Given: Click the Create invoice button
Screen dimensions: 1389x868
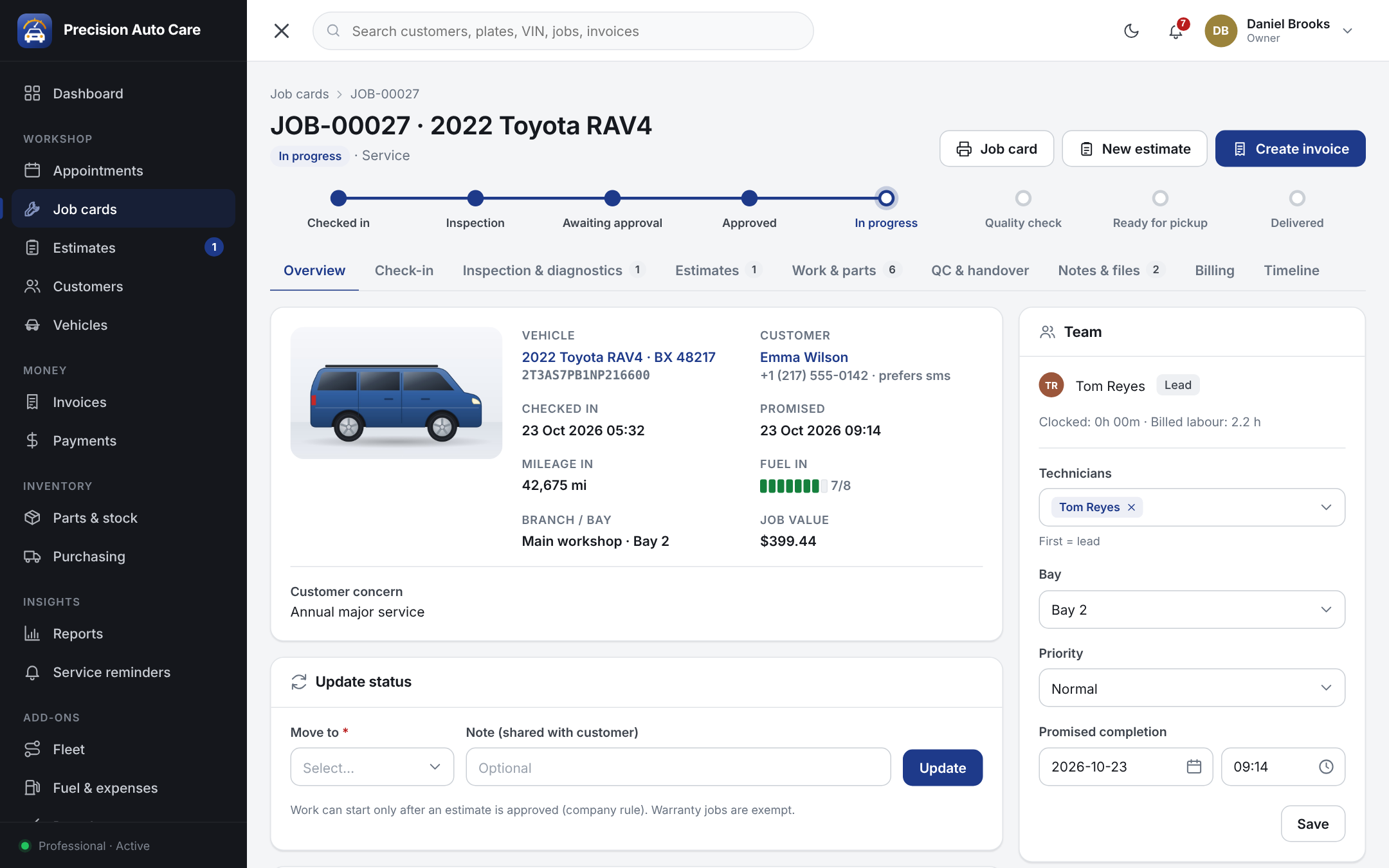Looking at the screenshot, I should click(x=1290, y=149).
